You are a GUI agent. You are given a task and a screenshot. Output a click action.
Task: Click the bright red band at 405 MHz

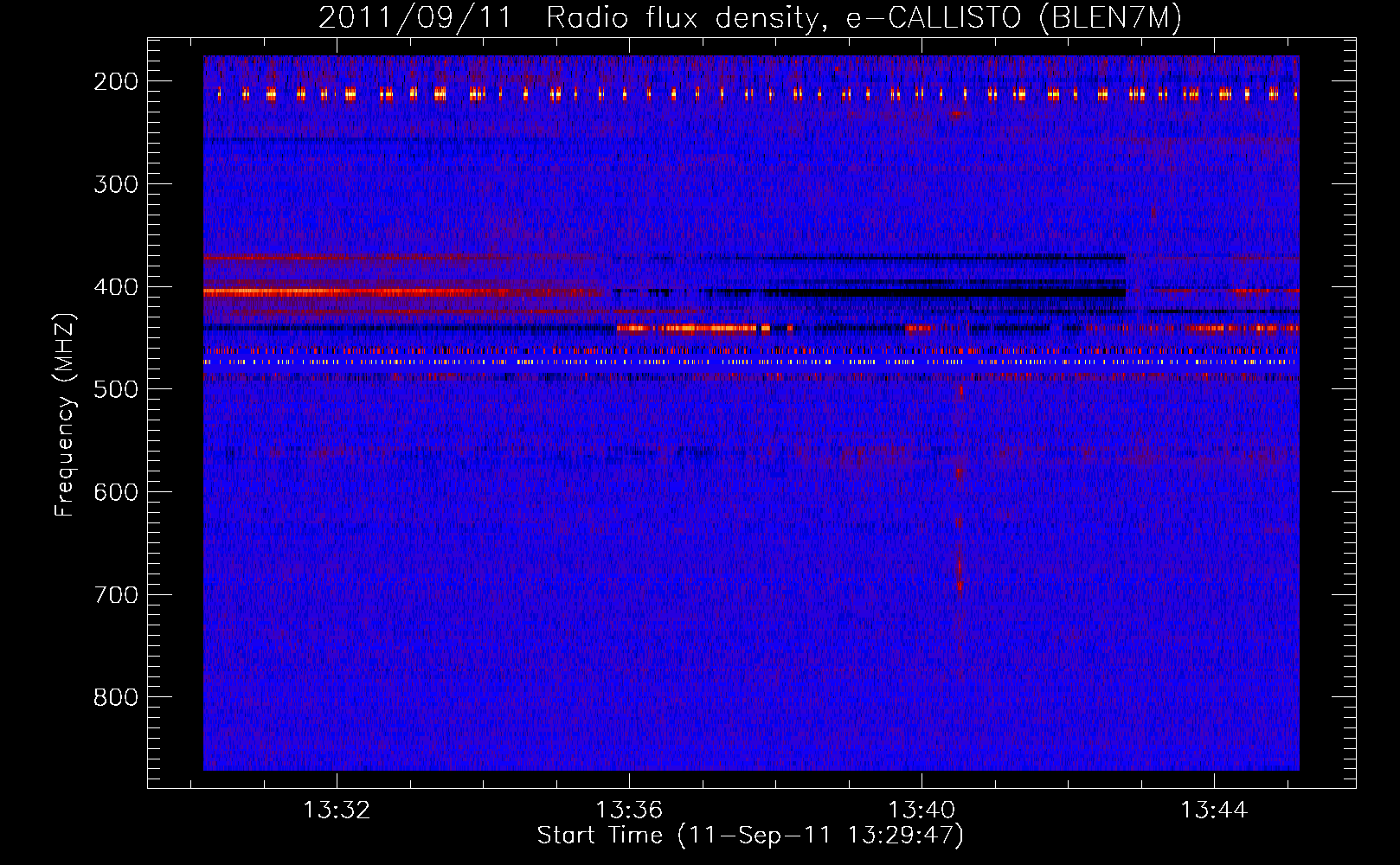click(x=402, y=292)
